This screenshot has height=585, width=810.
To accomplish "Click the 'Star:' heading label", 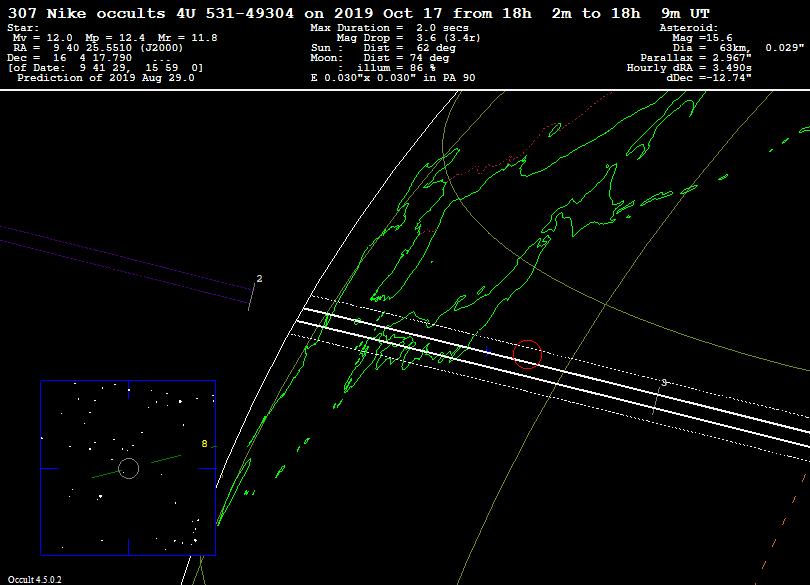I will coord(23,28).
